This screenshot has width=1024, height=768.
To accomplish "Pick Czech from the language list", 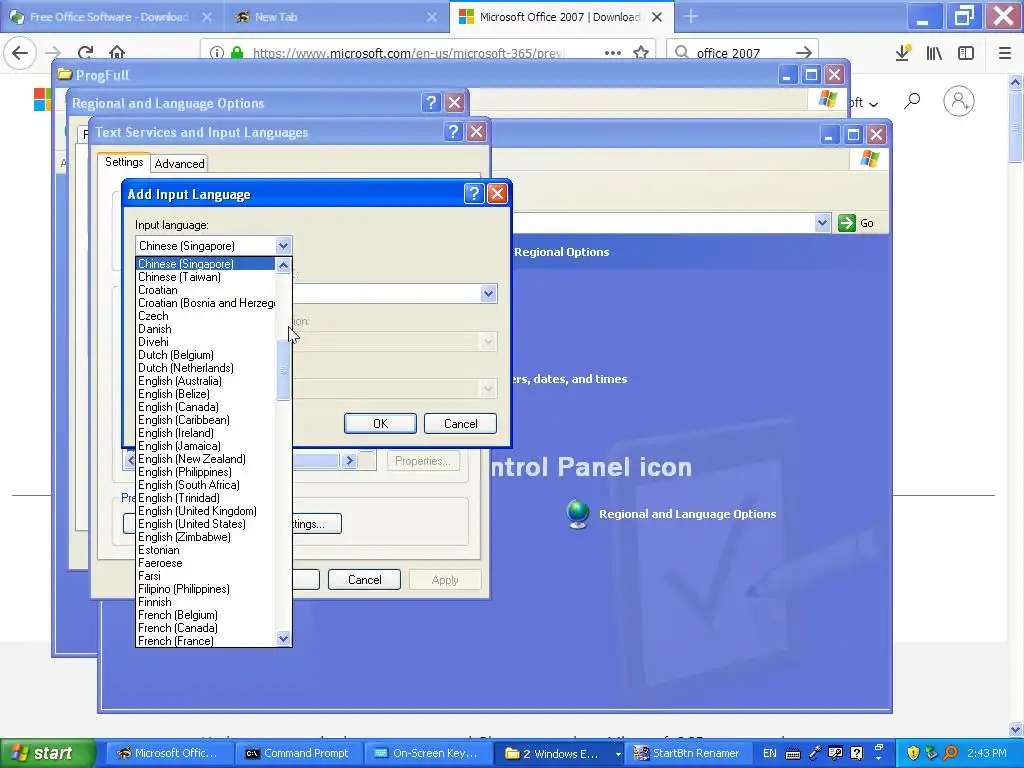I will pyautogui.click(x=206, y=316).
